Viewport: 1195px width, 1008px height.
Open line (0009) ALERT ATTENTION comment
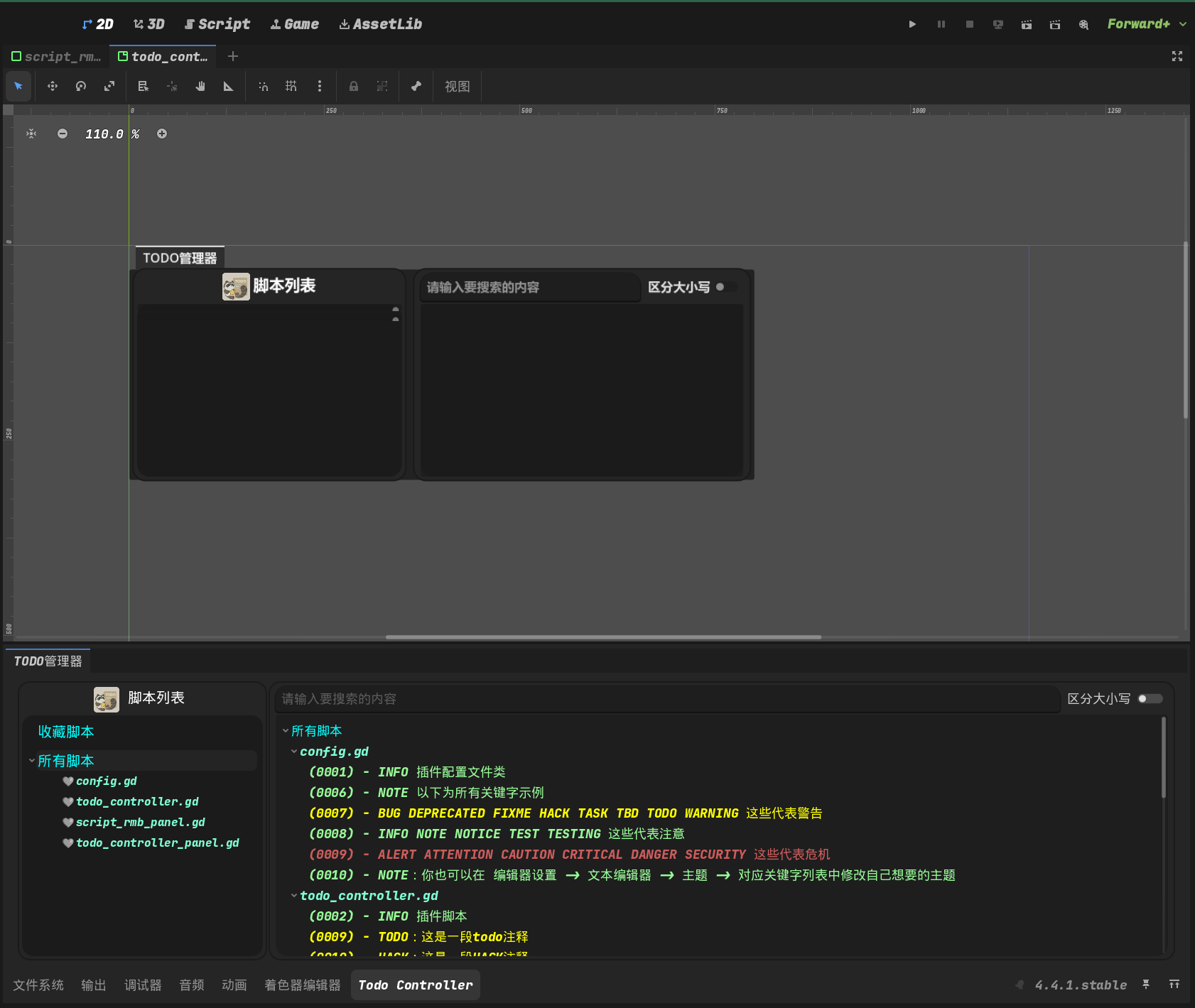click(x=569, y=855)
